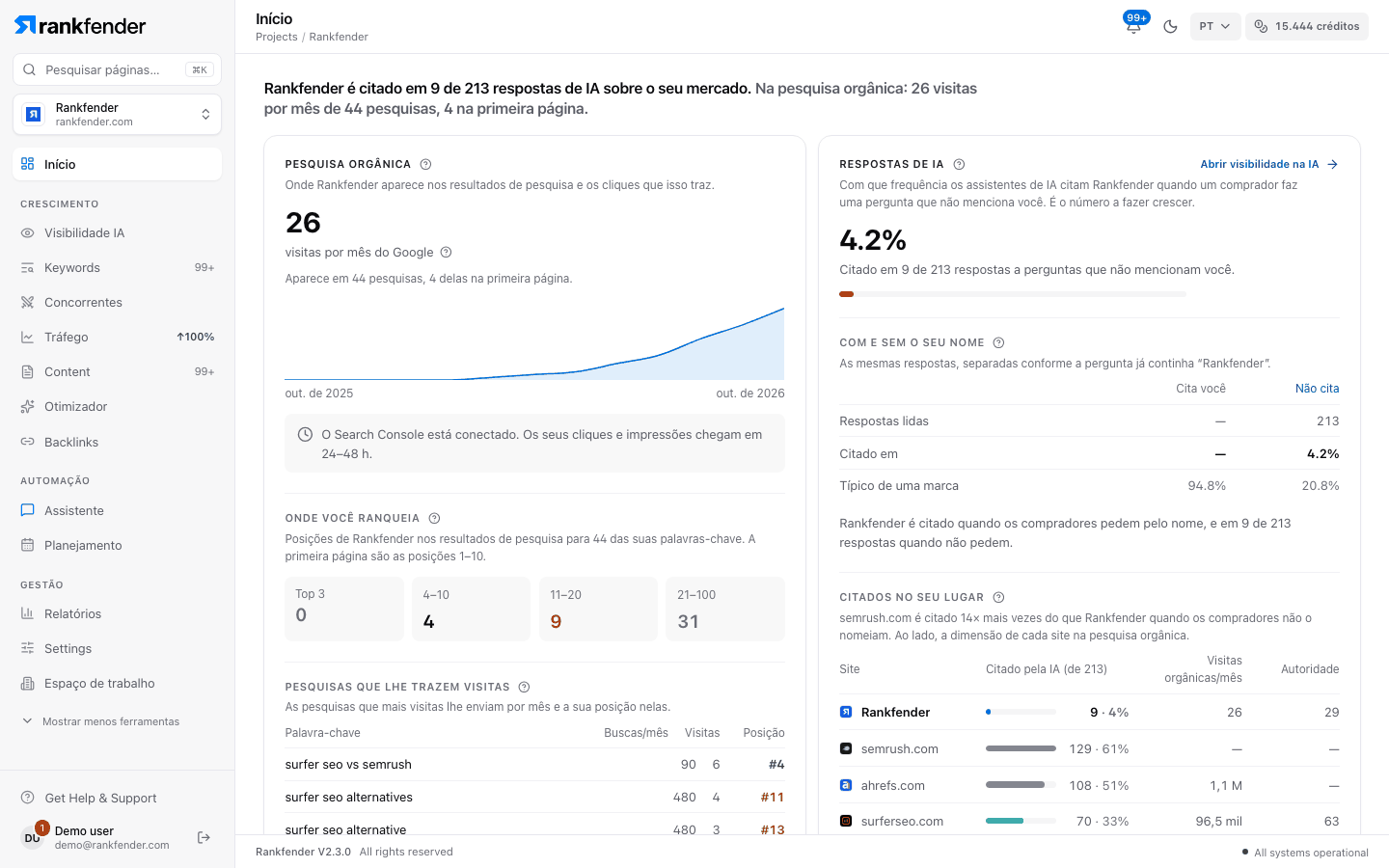Screen dimensions: 1389x868
Task: Select the 21–100 ranking card
Action: click(x=725, y=609)
